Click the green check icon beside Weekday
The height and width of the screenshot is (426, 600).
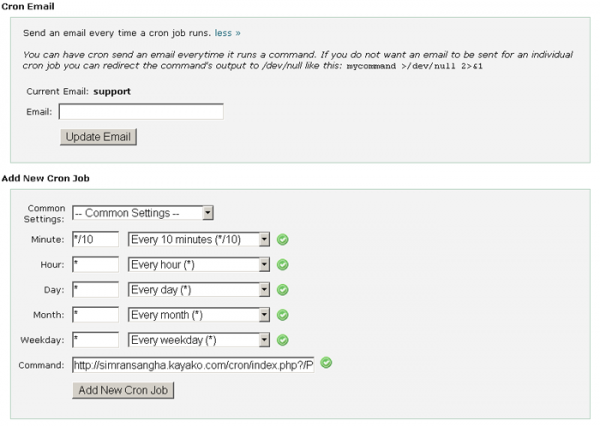pos(282,340)
